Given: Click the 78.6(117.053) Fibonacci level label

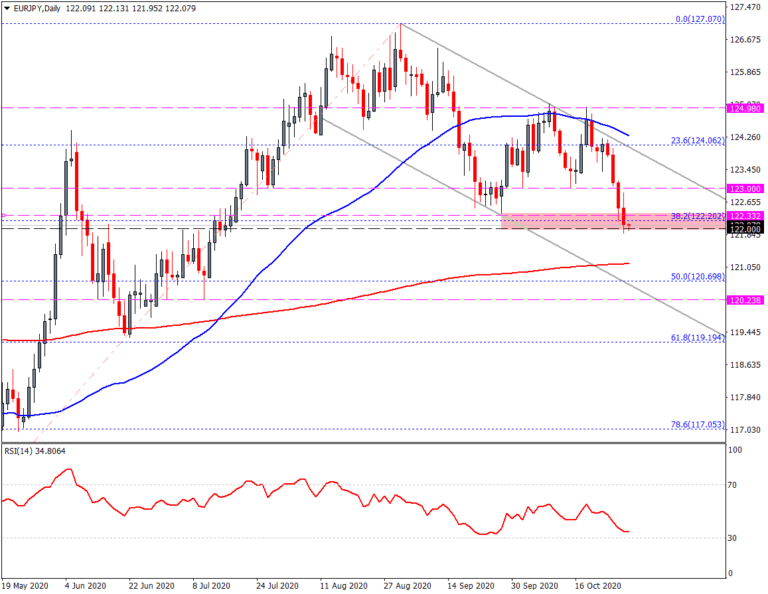Looking at the screenshot, I should [x=698, y=425].
